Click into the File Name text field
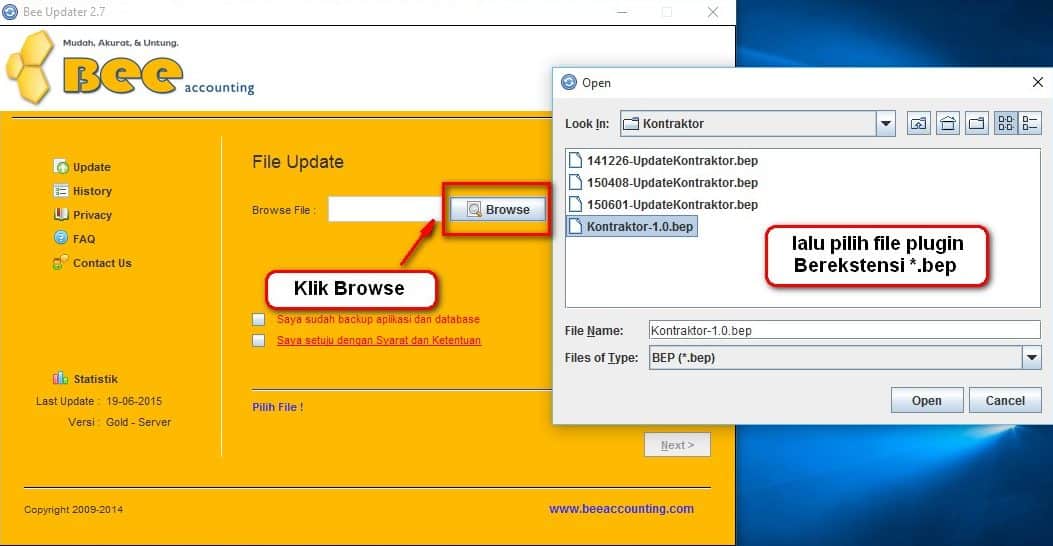The width and height of the screenshot is (1053, 546). pyautogui.click(x=843, y=331)
